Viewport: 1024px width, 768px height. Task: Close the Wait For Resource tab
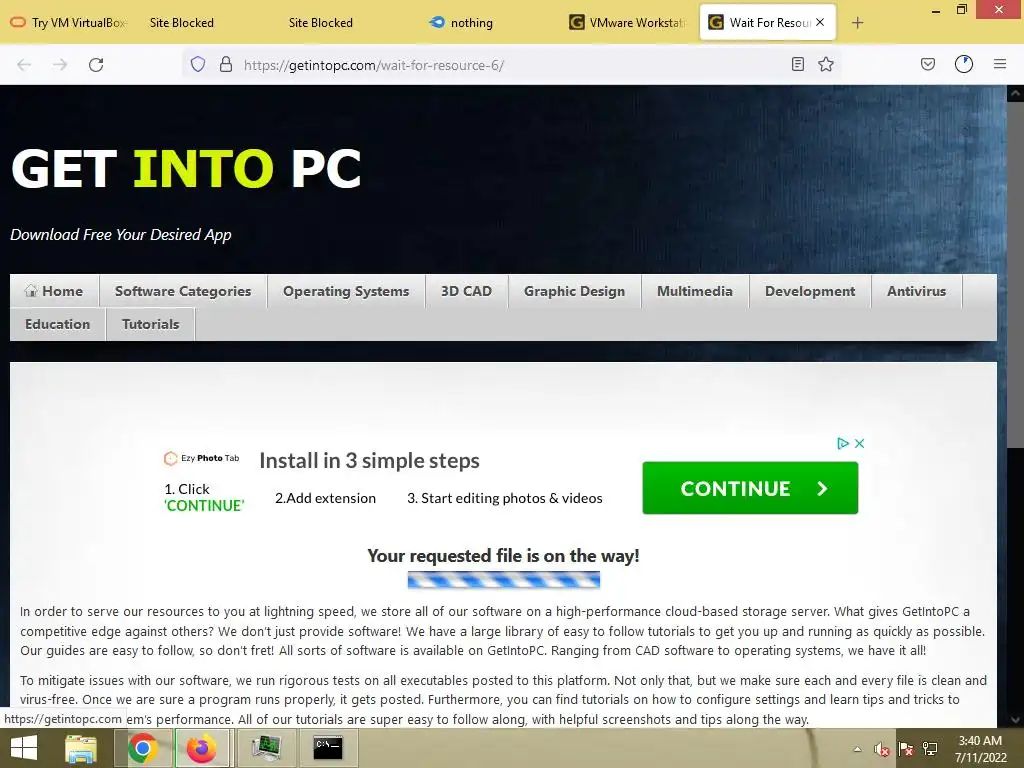[x=820, y=22]
